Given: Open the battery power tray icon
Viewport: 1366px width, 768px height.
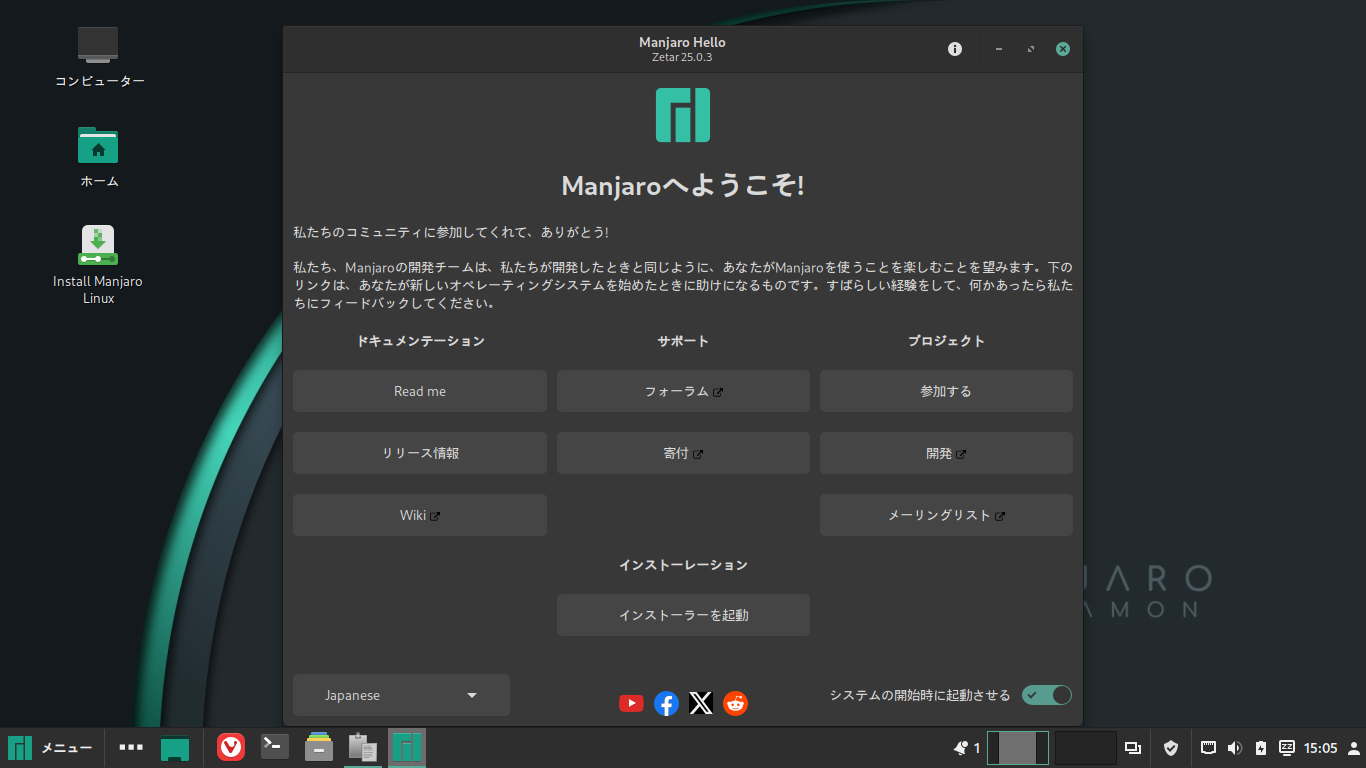Looking at the screenshot, I should (x=1261, y=748).
